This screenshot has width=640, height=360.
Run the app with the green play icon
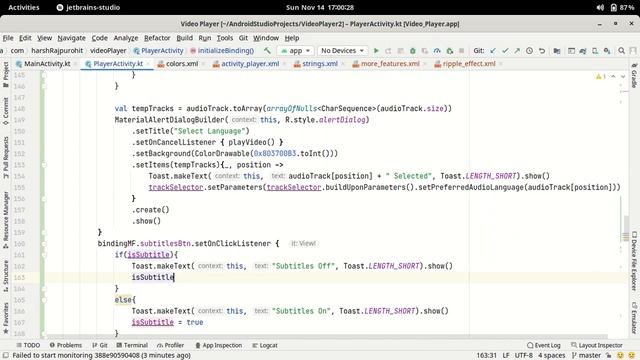click(376, 51)
